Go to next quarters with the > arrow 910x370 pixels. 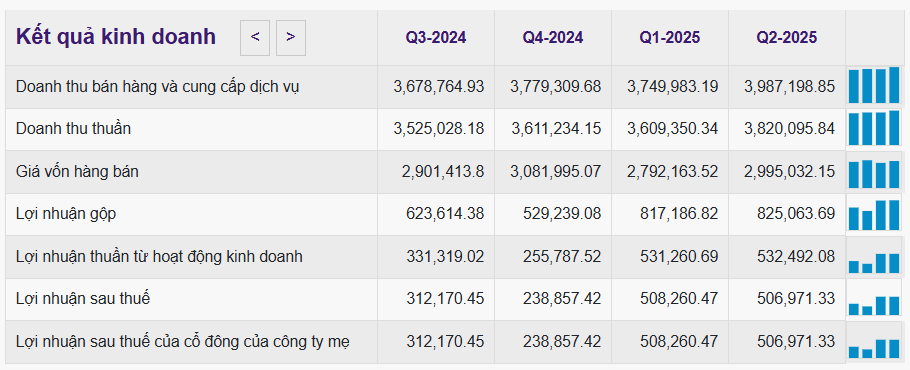pos(291,38)
